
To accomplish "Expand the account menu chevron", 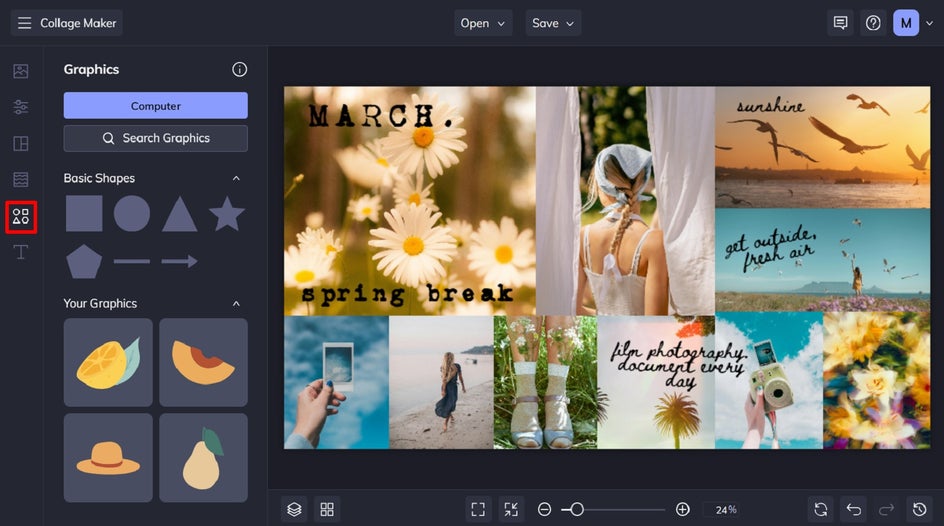I will 930,23.
